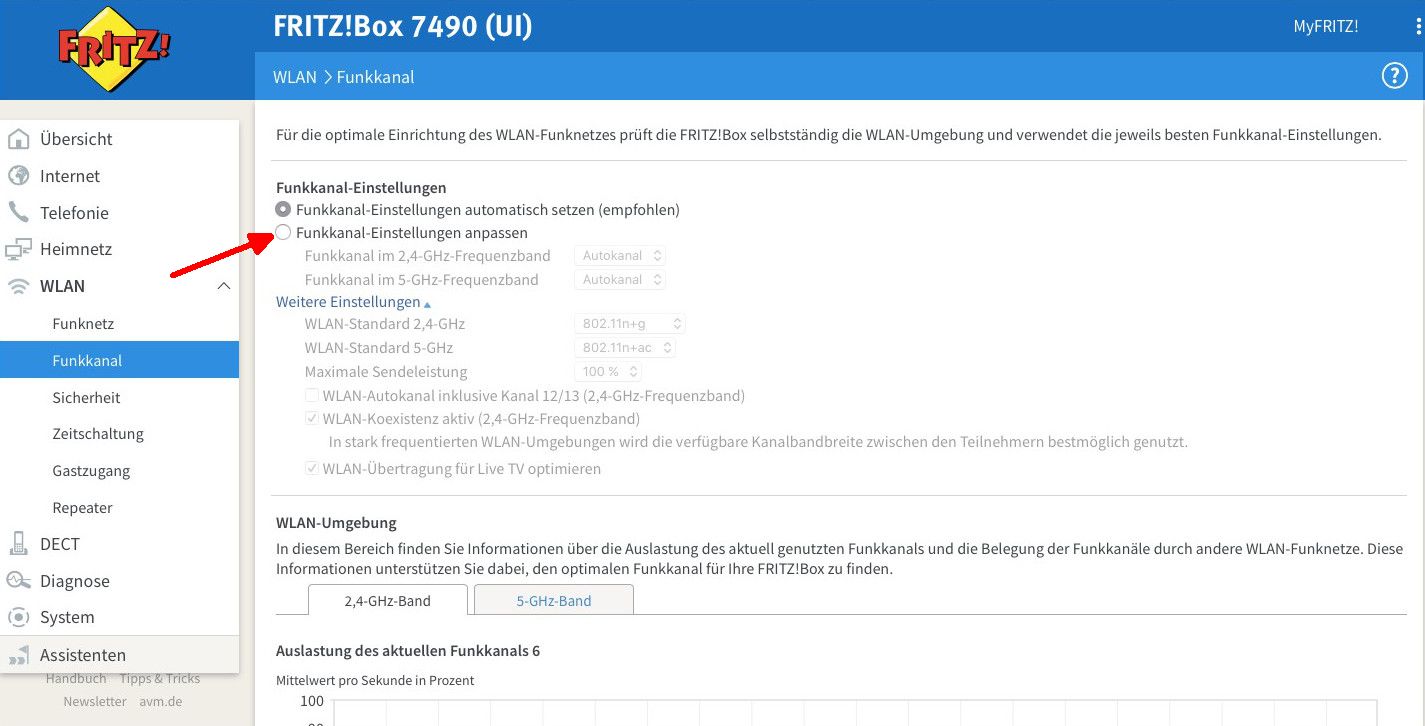Open the 5-GHz Funkkanal Autokanal dropdown
This screenshot has width=1425, height=726.
(620, 280)
